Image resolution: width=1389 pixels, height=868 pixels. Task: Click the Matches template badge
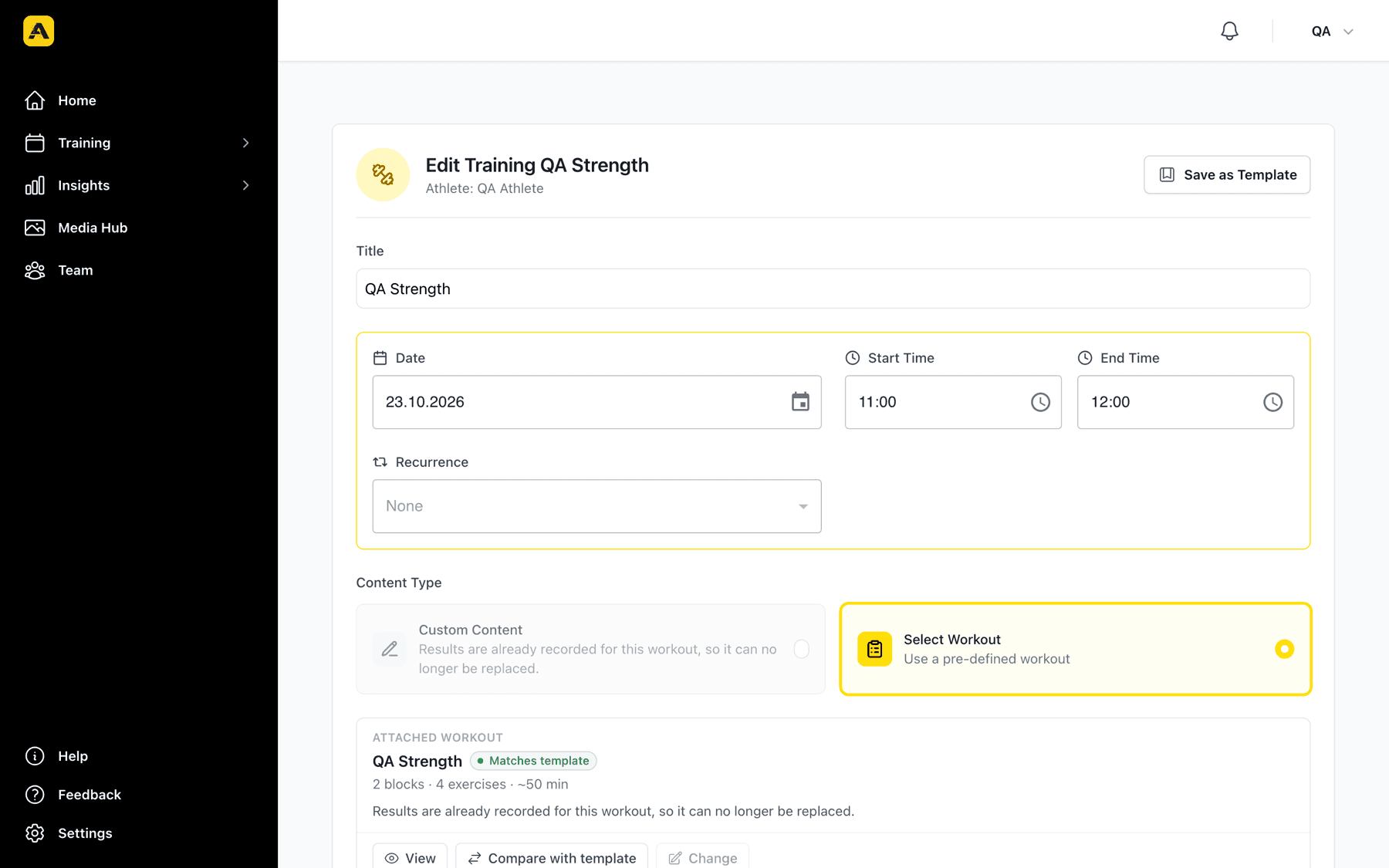[x=533, y=761]
